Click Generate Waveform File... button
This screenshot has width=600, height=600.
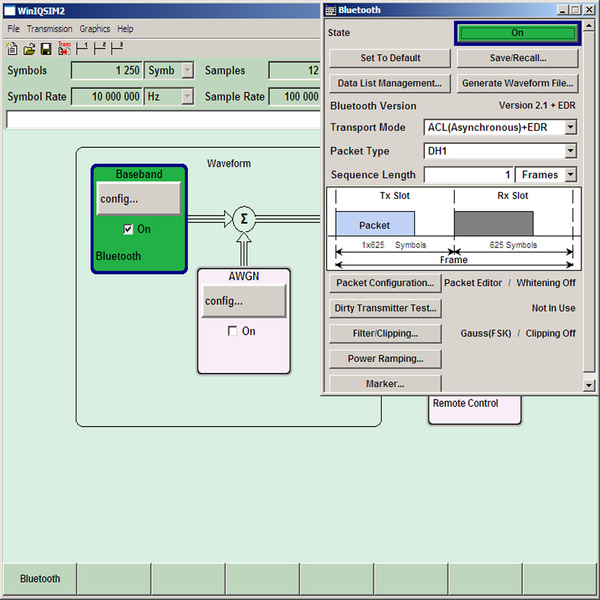pyautogui.click(x=518, y=83)
